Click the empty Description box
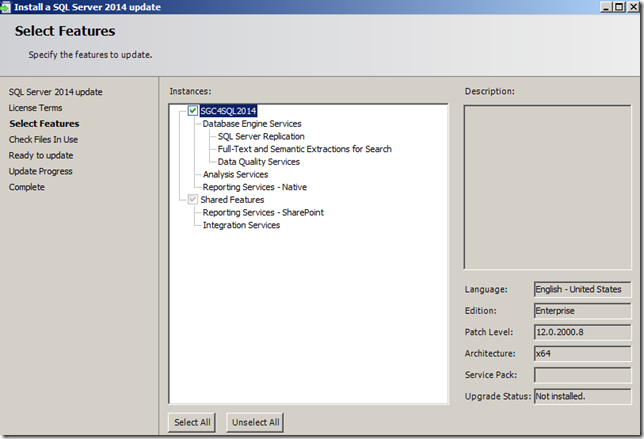This screenshot has height=439, width=644. 547,187
